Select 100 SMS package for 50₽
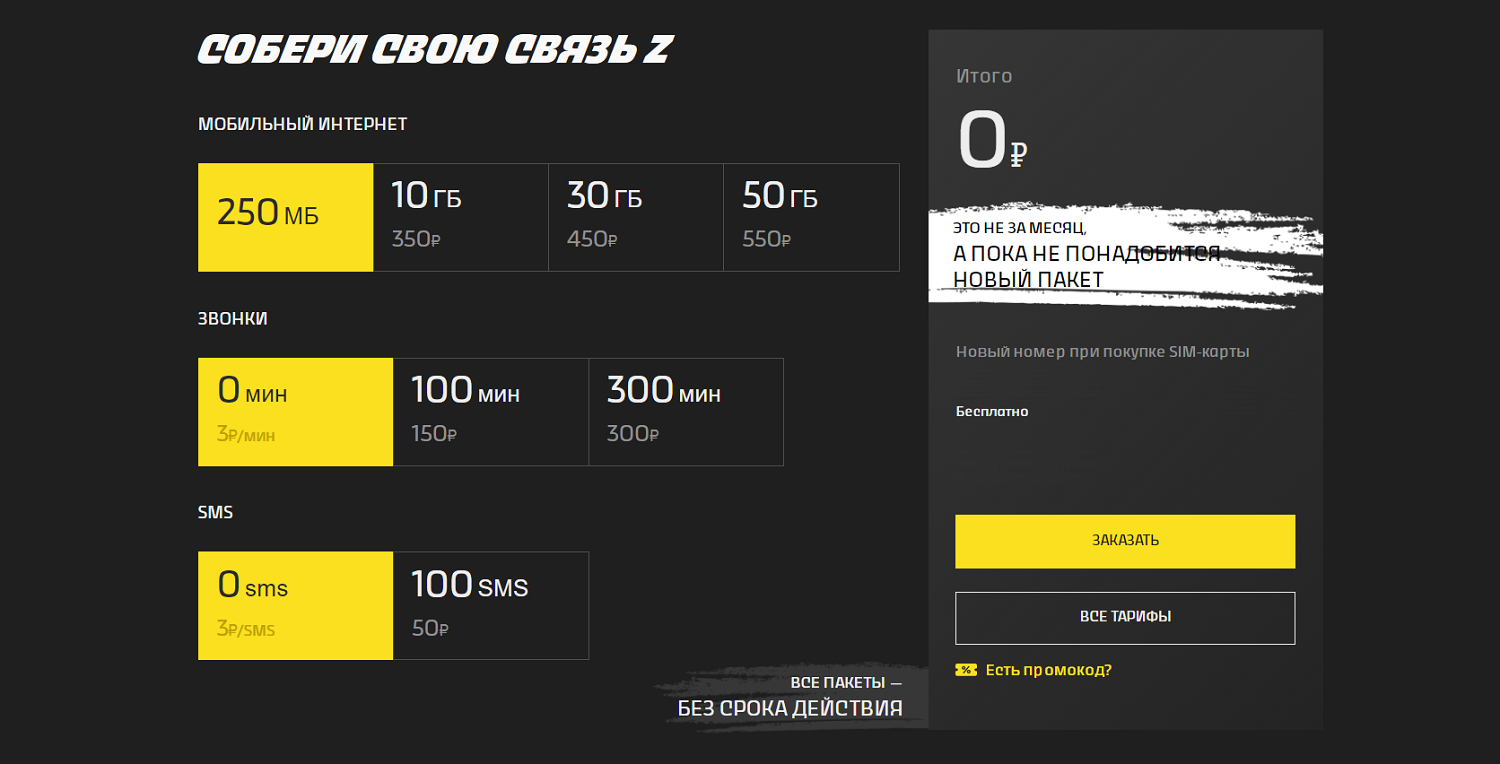This screenshot has width=1500, height=764. click(x=491, y=606)
